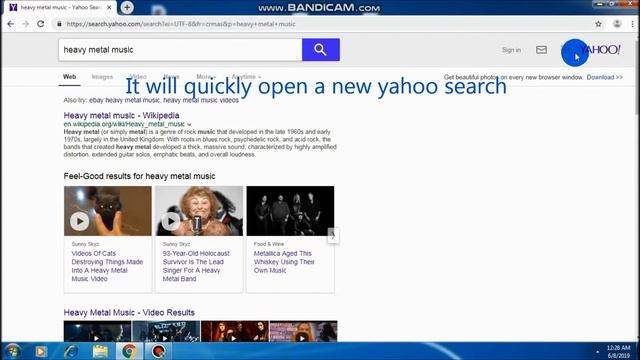640x360 pixels.
Task: Click the browser forward arrow
Action: click(25, 24)
